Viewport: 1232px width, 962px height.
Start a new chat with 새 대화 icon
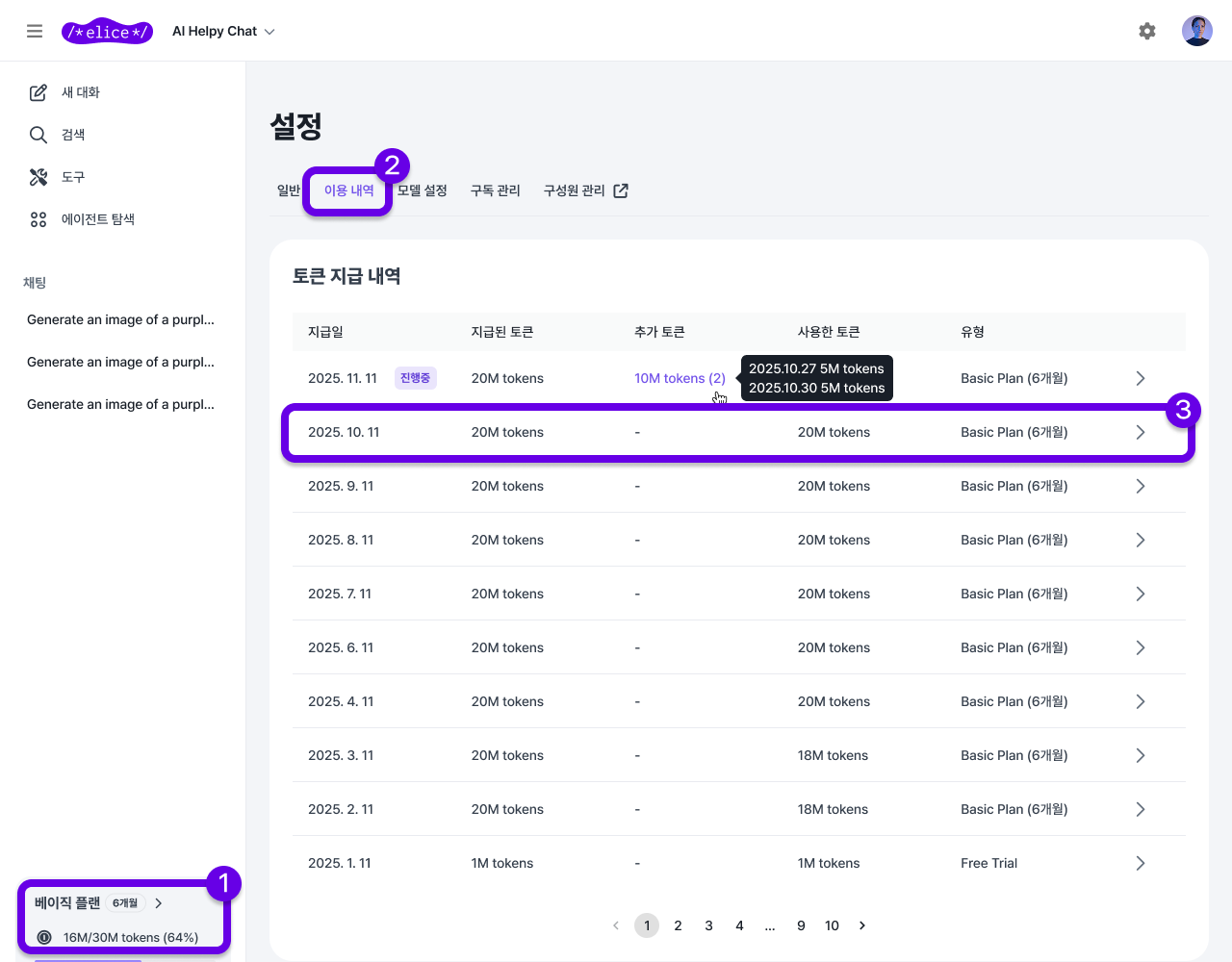[x=38, y=92]
